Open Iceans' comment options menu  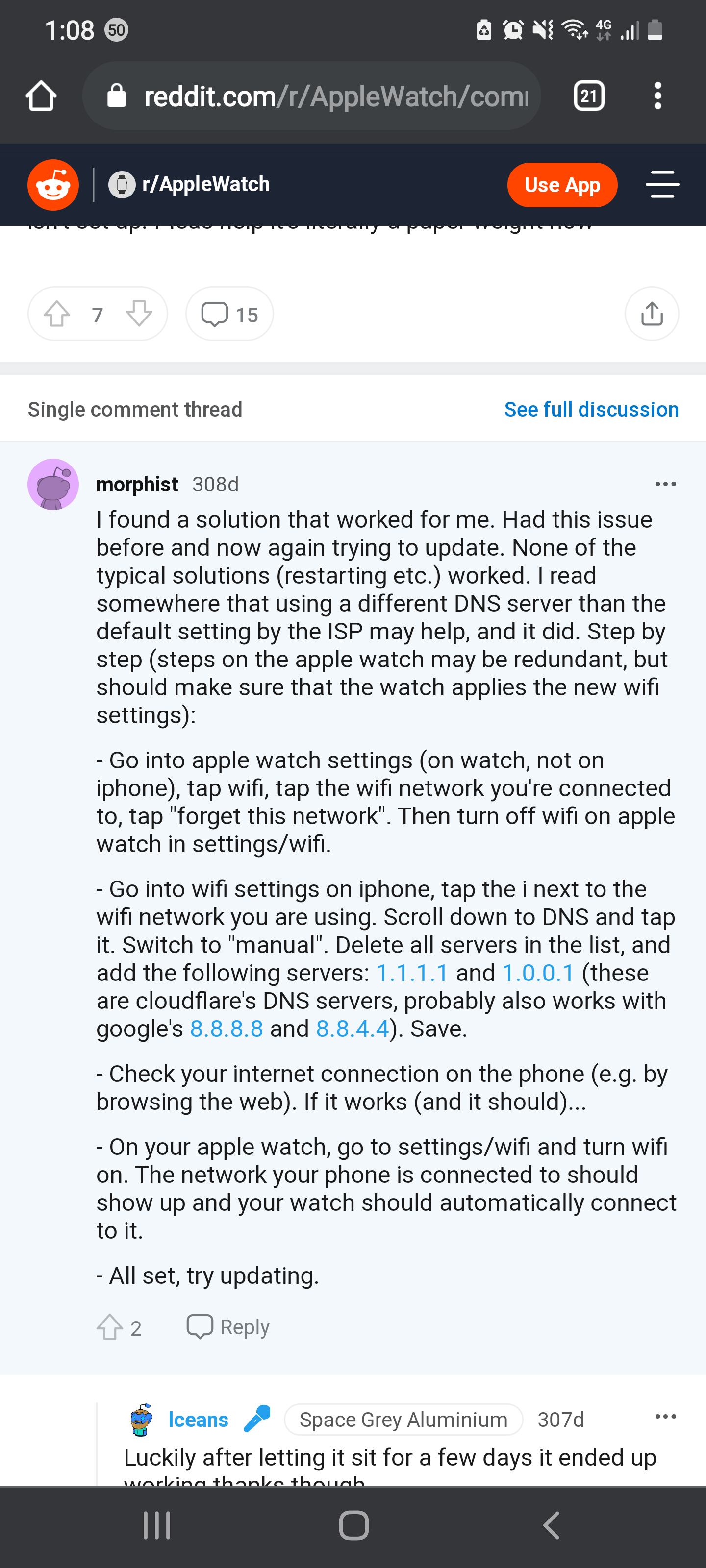tap(665, 1417)
